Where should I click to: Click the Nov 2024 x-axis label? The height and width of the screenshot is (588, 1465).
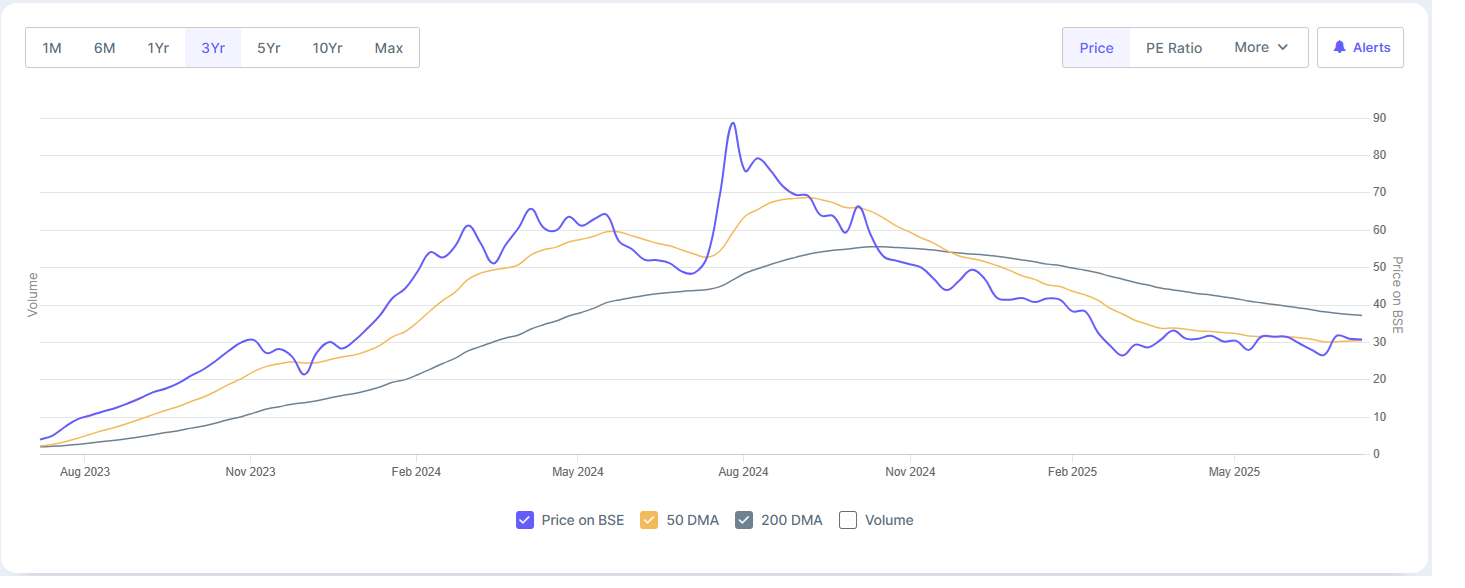point(910,472)
